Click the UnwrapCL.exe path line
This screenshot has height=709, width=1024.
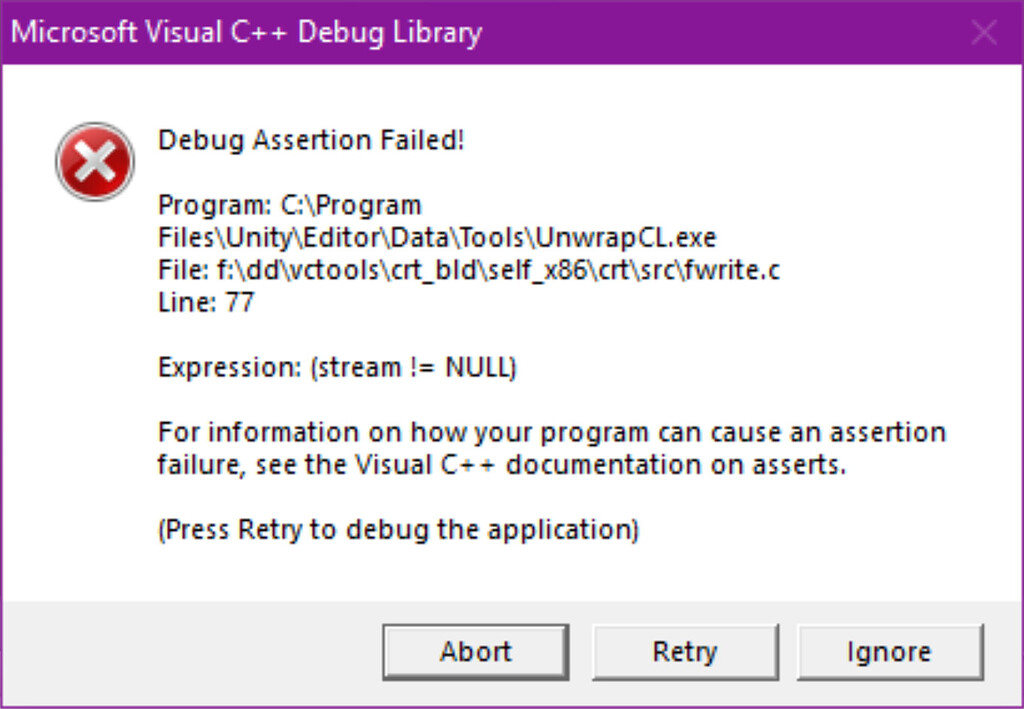tap(437, 238)
